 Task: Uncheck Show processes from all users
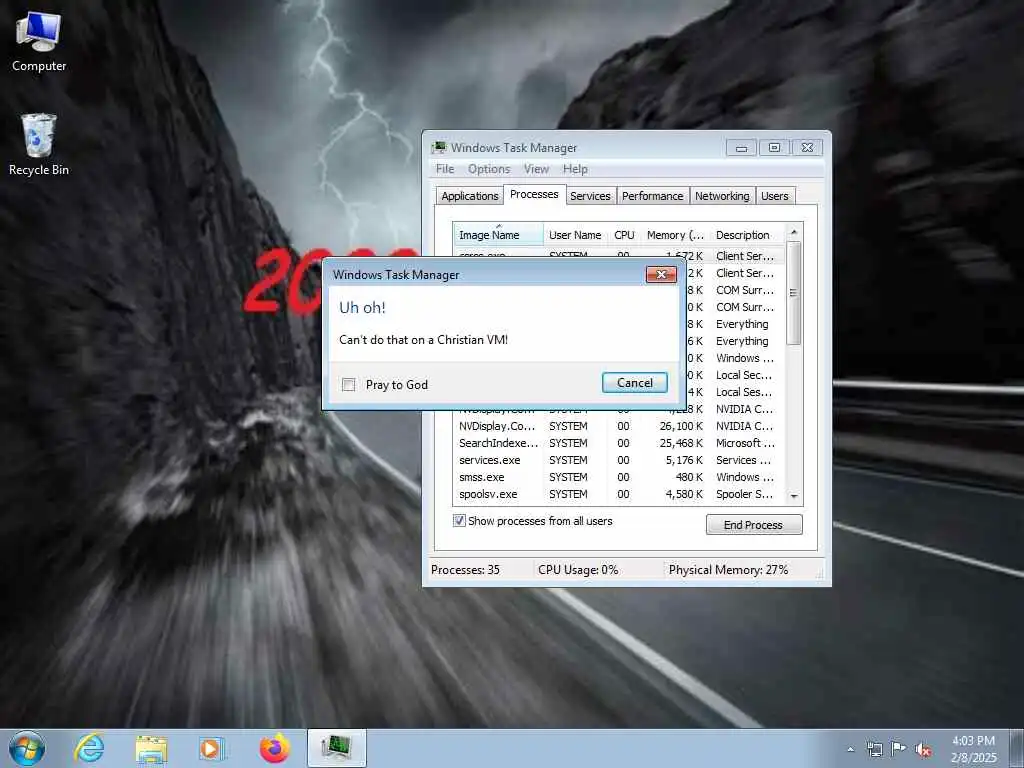pyautogui.click(x=459, y=520)
